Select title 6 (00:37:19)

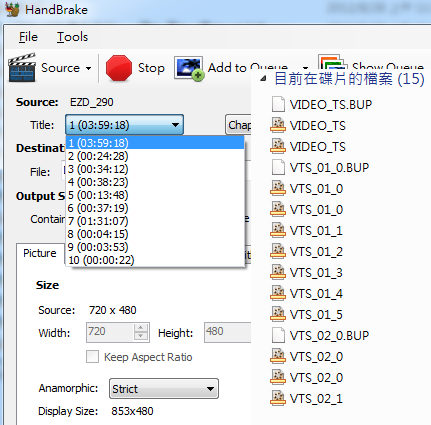[155, 208]
